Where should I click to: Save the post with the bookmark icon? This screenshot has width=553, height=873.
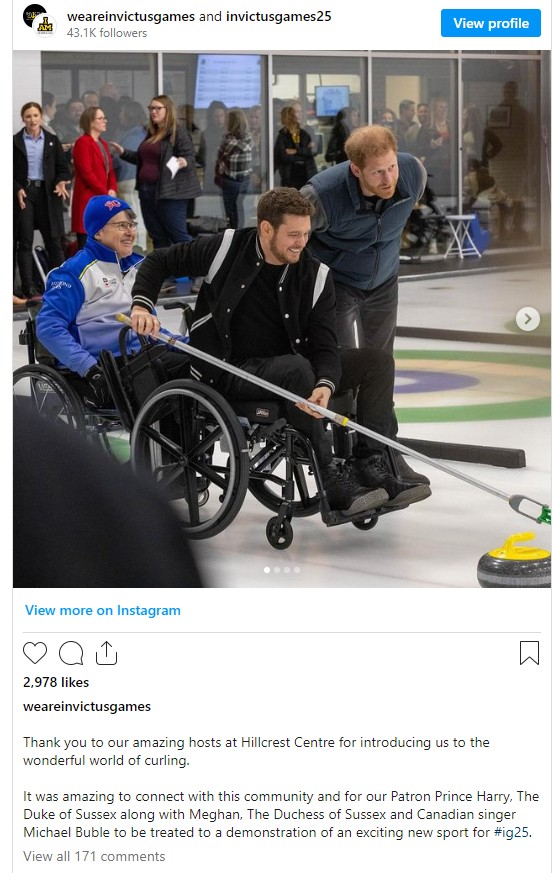[529, 653]
